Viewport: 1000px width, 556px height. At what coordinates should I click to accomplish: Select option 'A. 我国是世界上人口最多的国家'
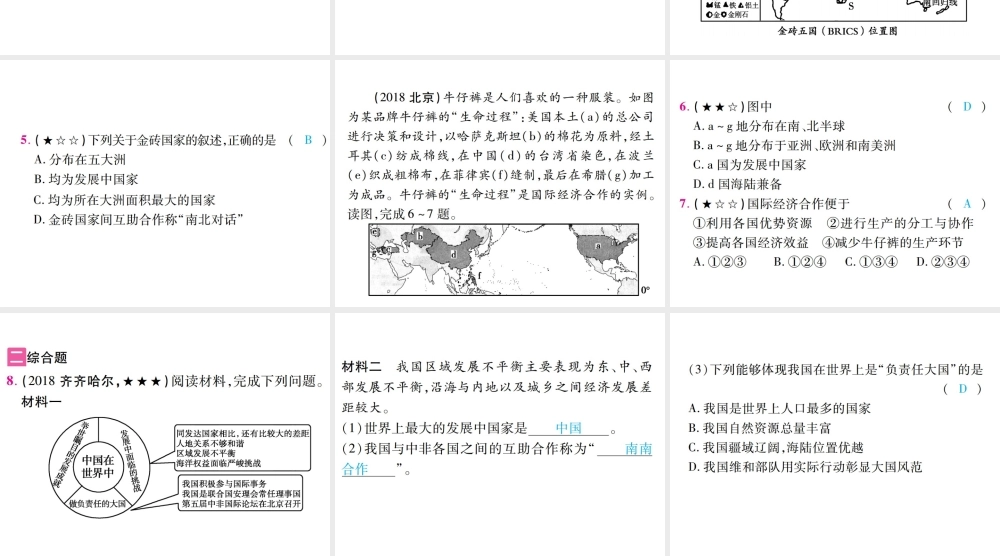[780, 409]
